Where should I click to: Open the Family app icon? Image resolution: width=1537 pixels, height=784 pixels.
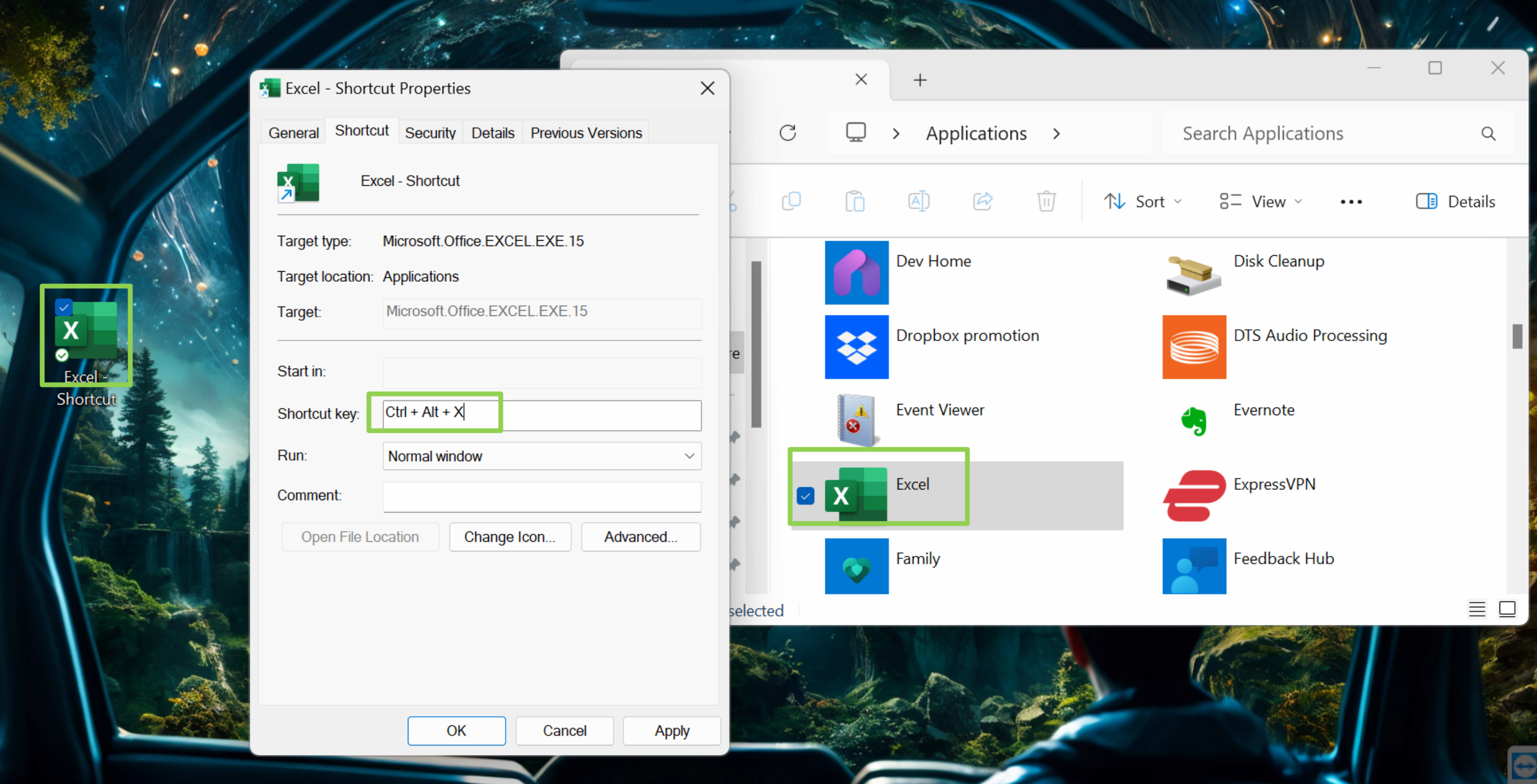click(856, 566)
